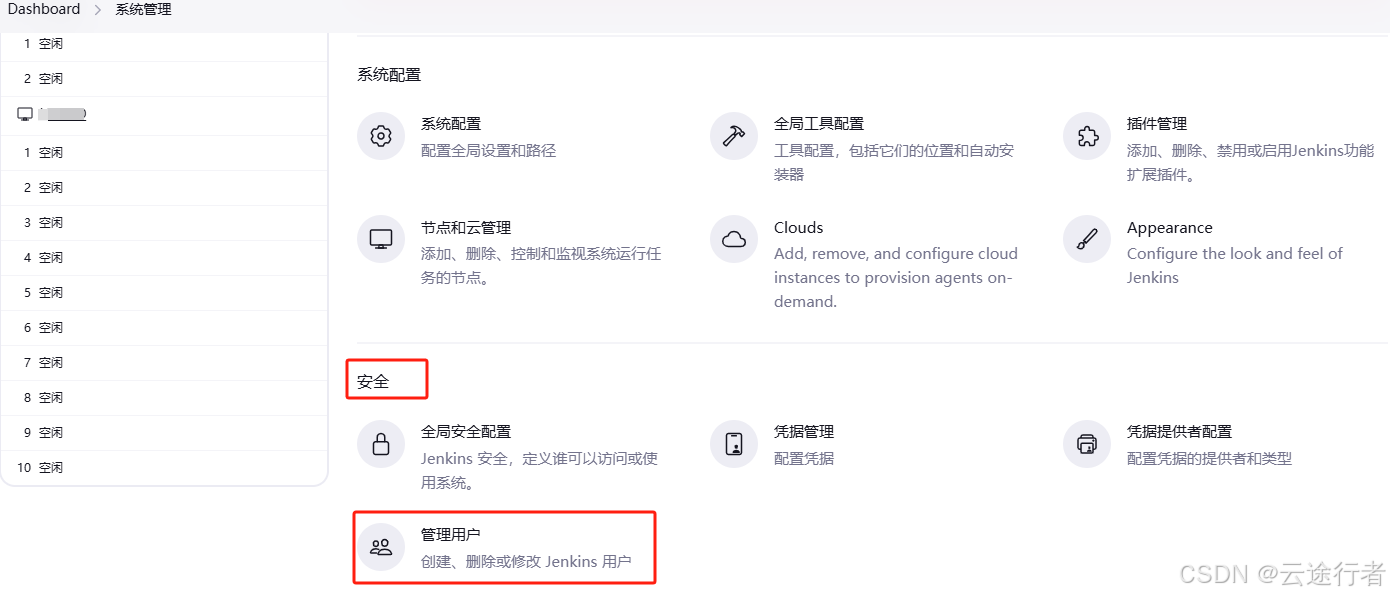This screenshot has height=597, width=1390.
Task: Open the 系统配置 item link
Action: [451, 124]
